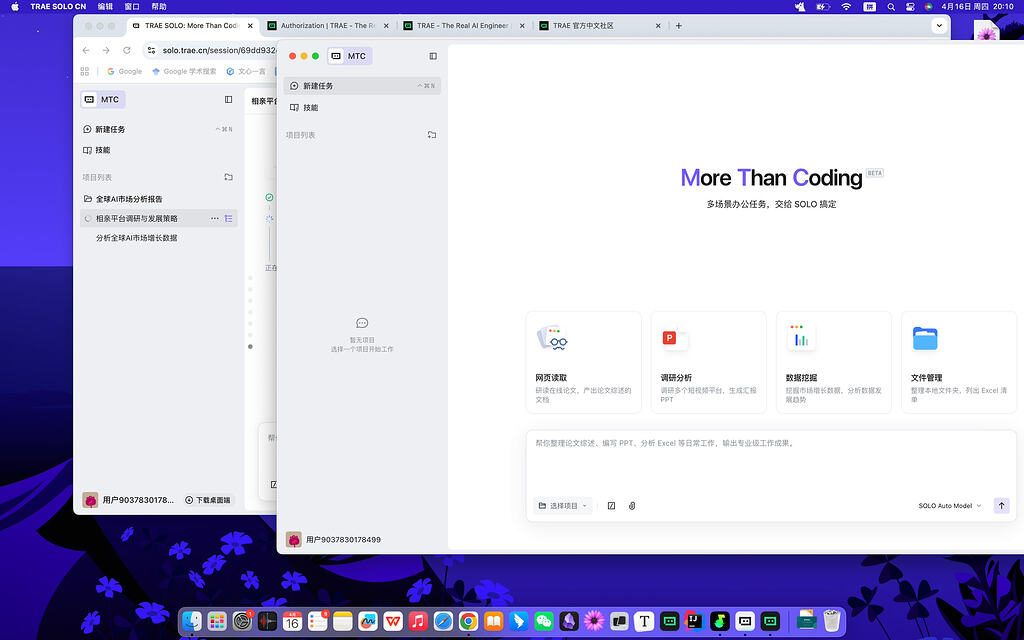Click user avatar 用户9037830178499 in front window
The height and width of the screenshot is (640, 1024).
click(x=333, y=539)
